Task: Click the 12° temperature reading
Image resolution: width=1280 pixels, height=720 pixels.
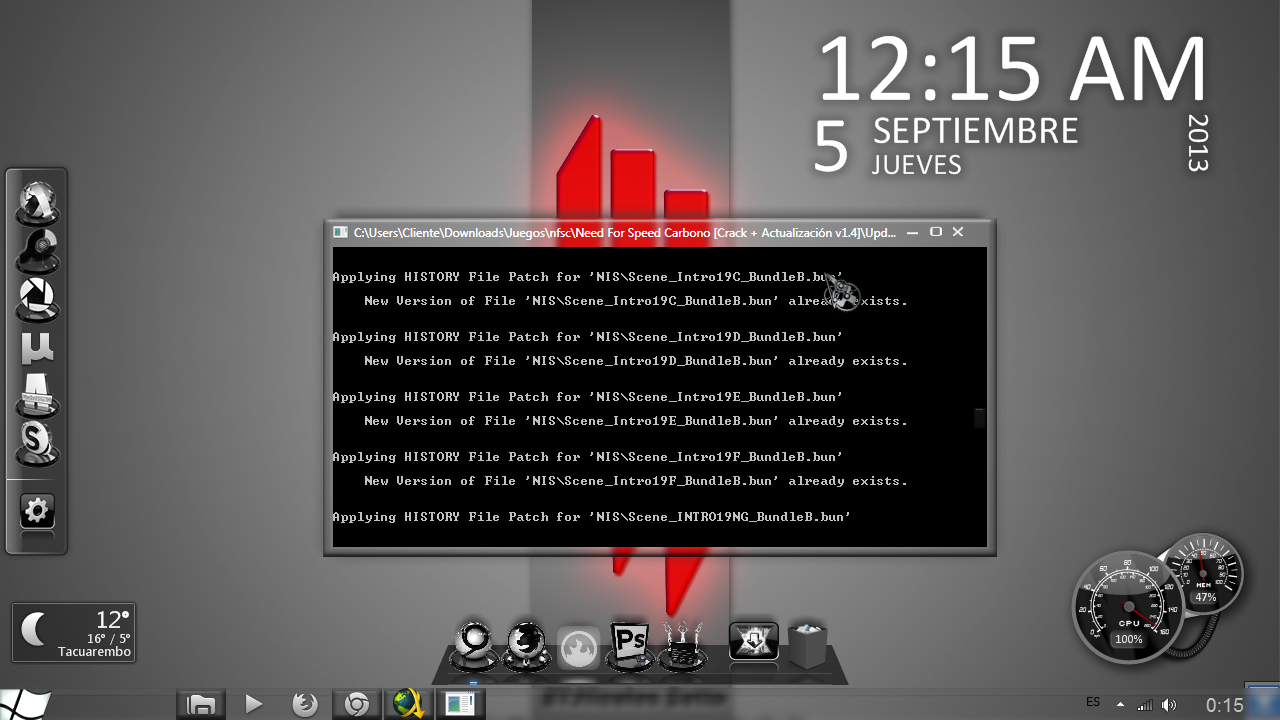Action: click(x=112, y=620)
